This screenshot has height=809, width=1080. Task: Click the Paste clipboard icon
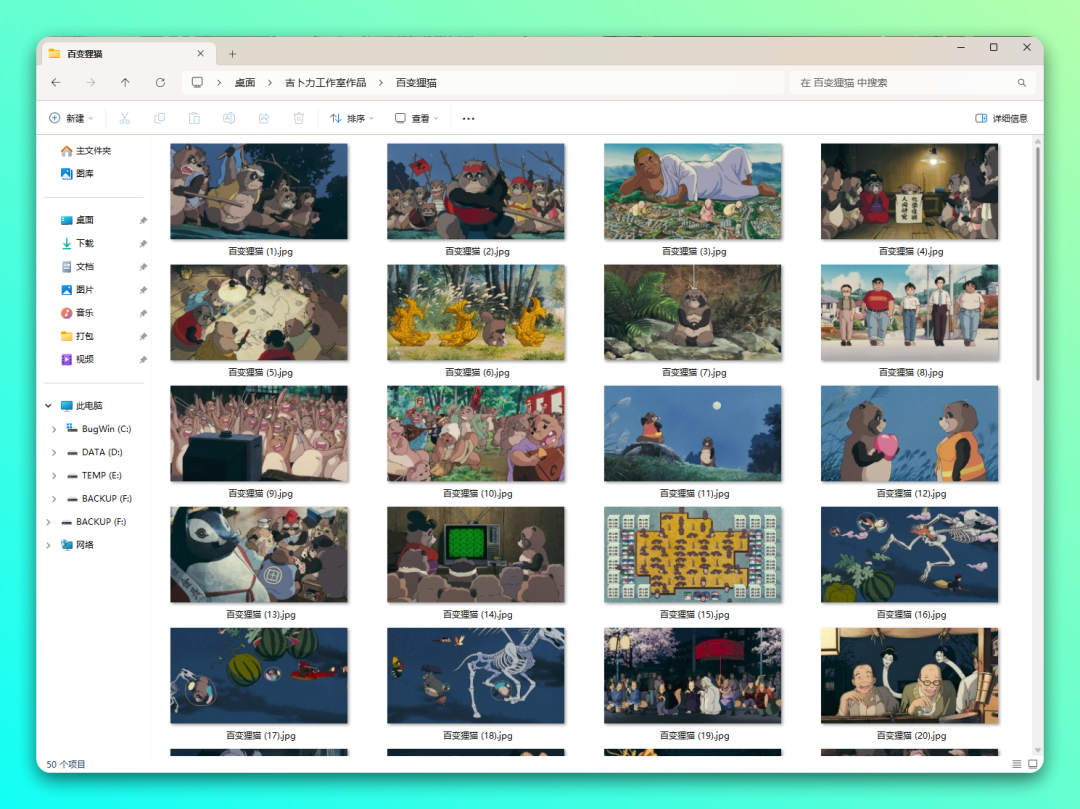(x=194, y=118)
